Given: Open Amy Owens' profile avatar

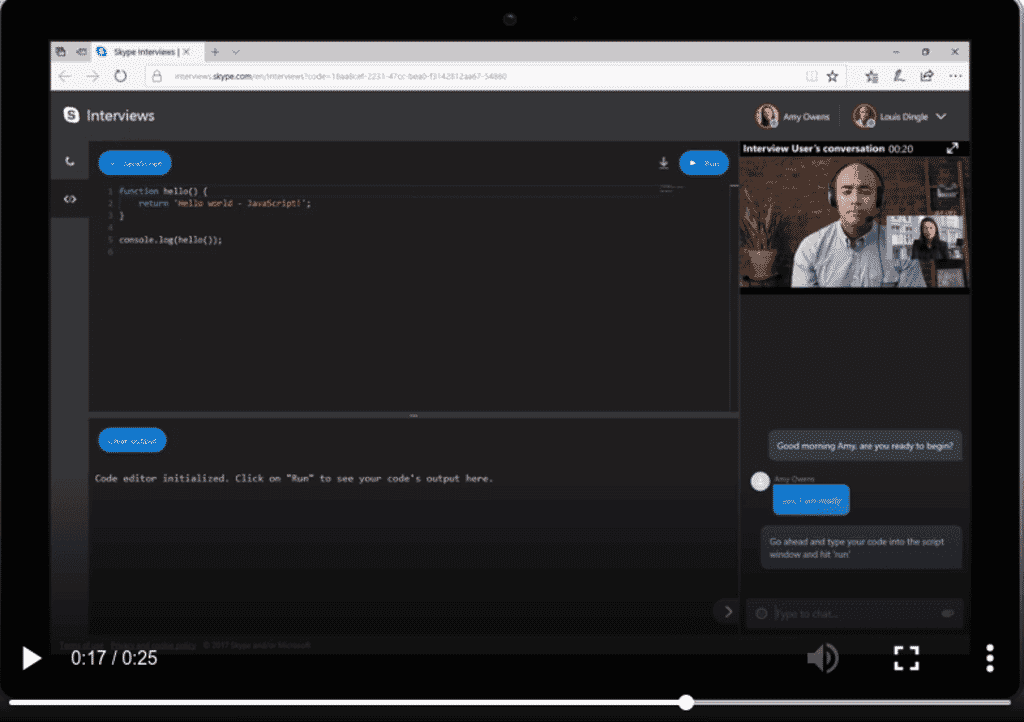Looking at the screenshot, I should [x=767, y=116].
